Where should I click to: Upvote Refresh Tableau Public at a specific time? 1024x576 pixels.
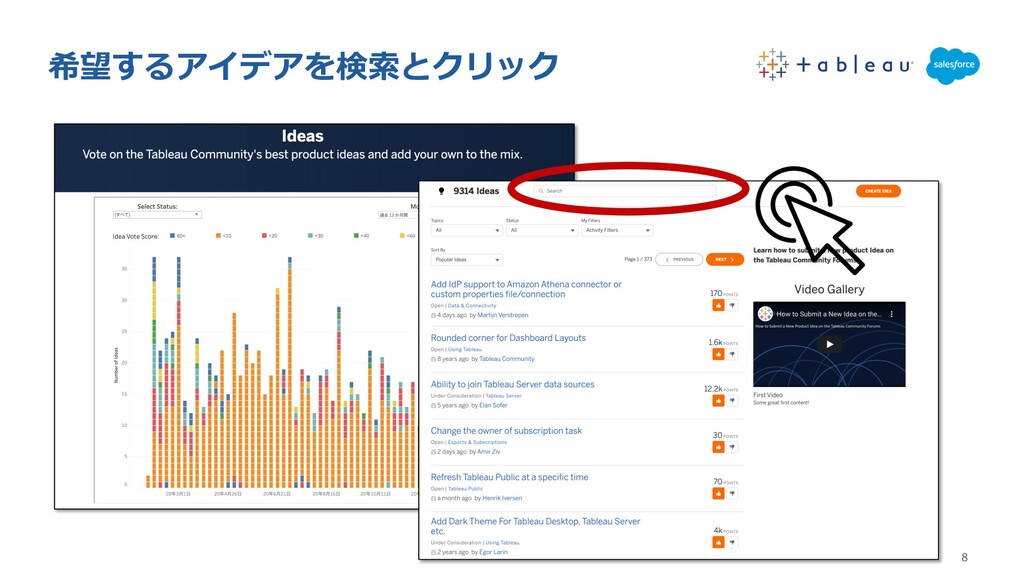coord(718,493)
